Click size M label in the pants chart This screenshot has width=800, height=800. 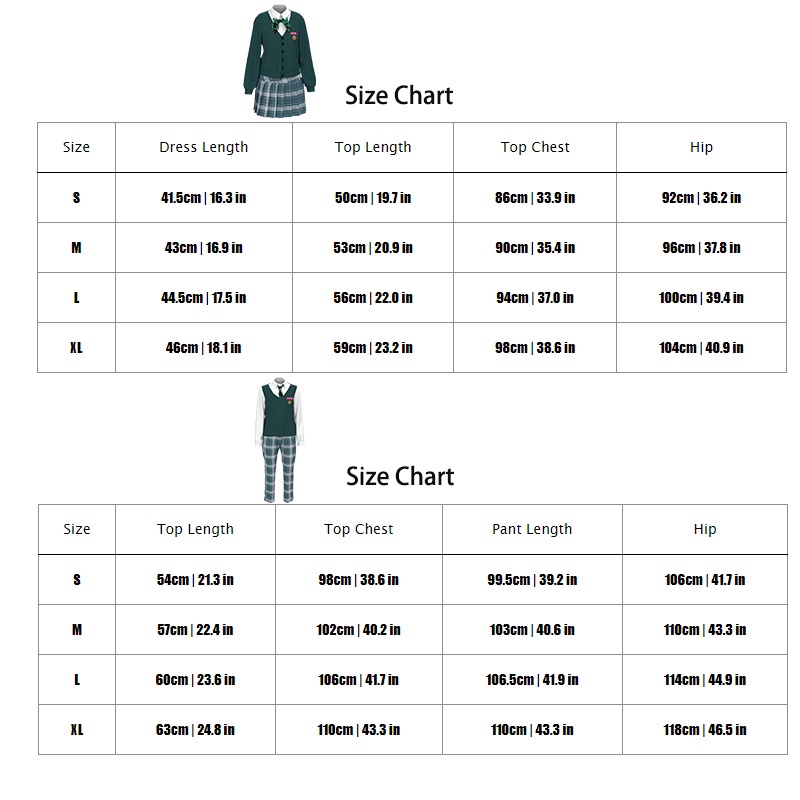click(x=77, y=630)
